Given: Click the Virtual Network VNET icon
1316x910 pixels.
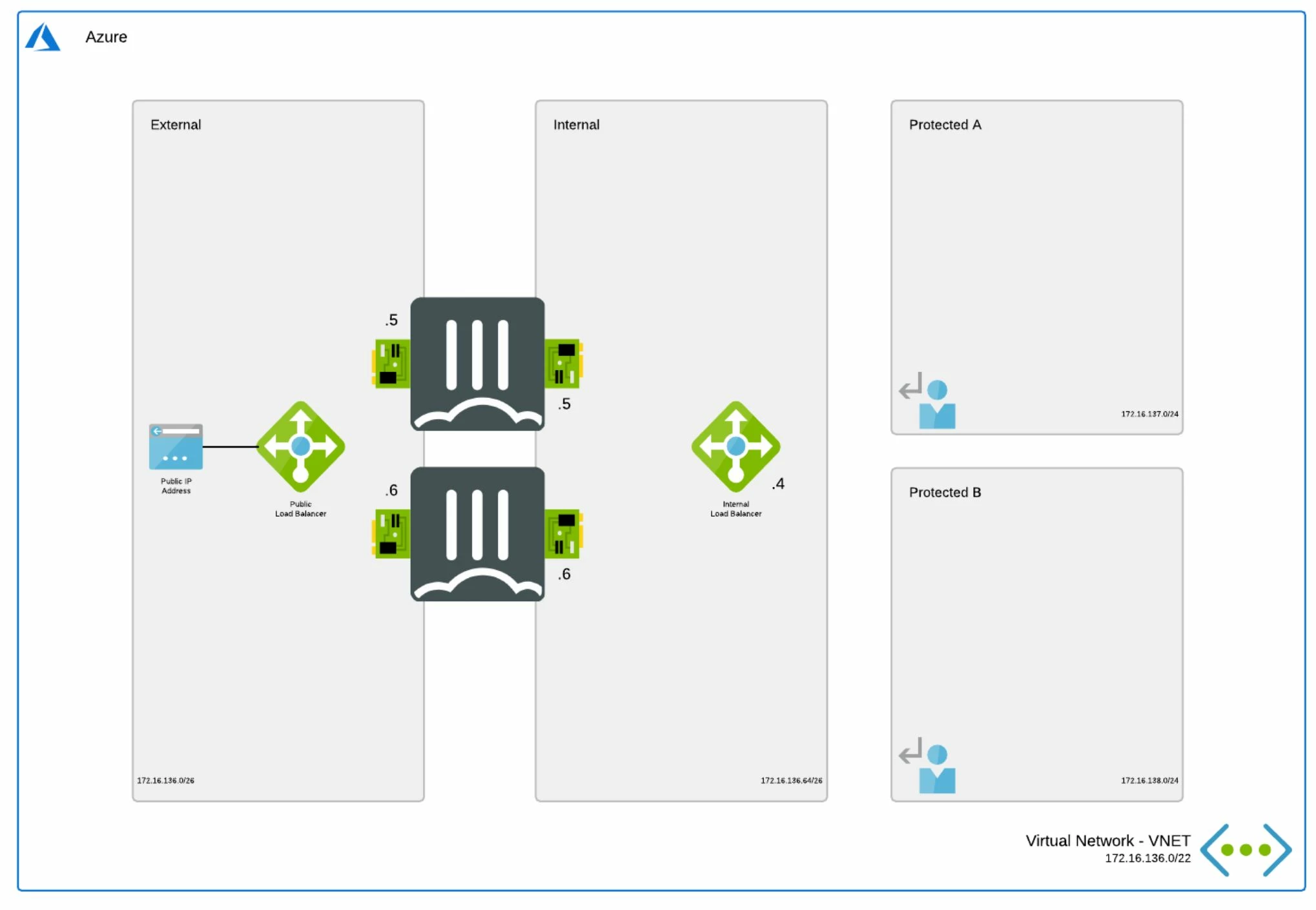Looking at the screenshot, I should 1246,850.
